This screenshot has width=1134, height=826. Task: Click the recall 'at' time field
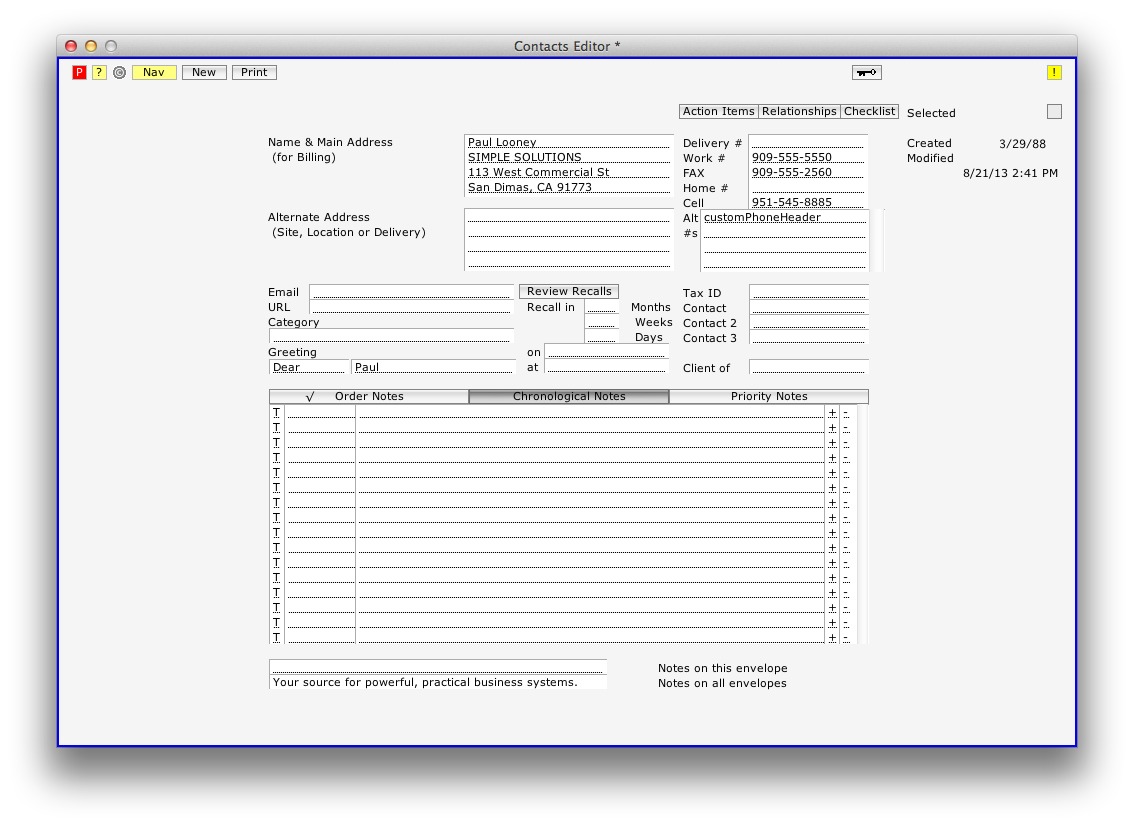(x=606, y=367)
